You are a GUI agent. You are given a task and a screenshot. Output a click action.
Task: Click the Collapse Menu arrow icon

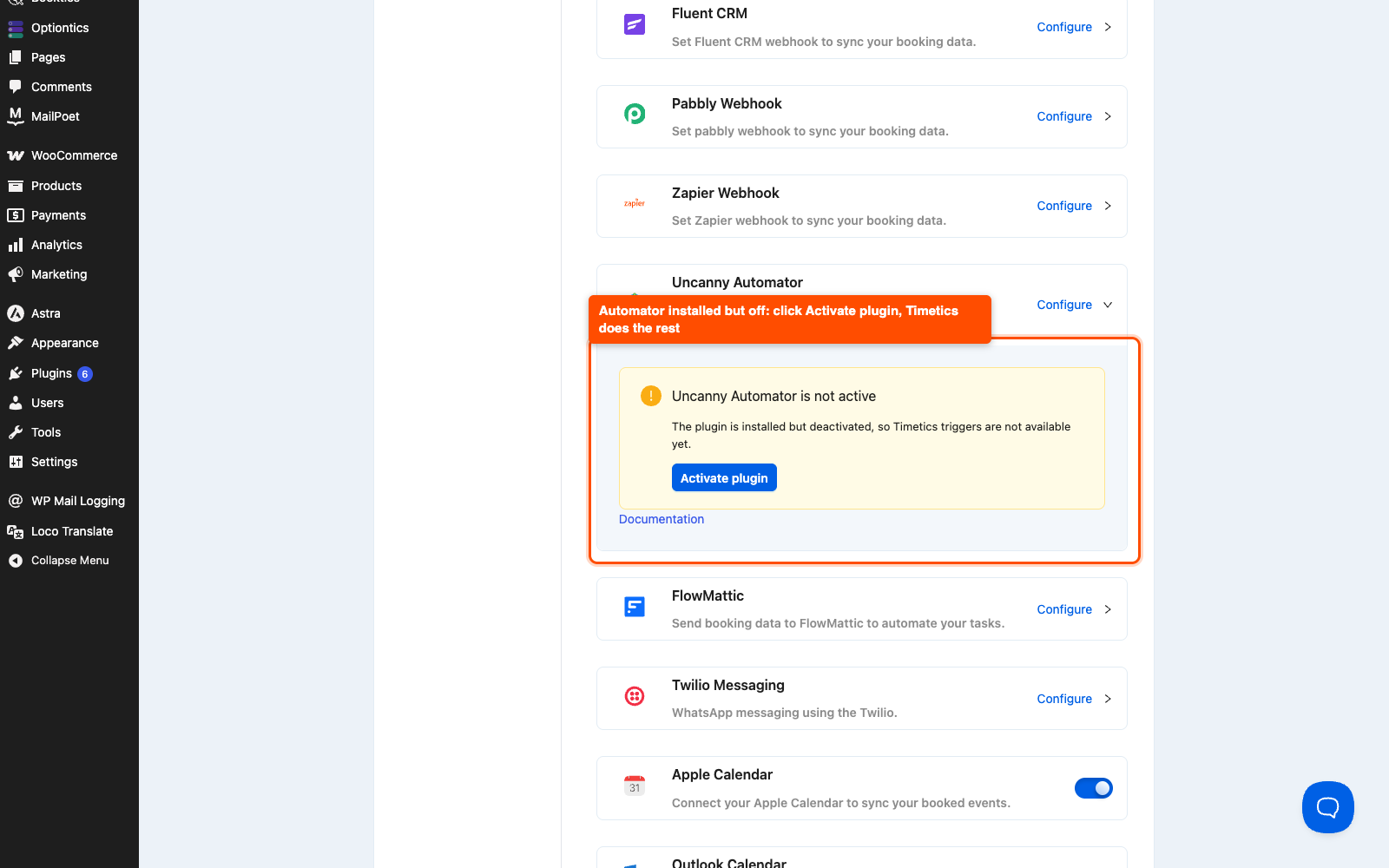point(16,561)
